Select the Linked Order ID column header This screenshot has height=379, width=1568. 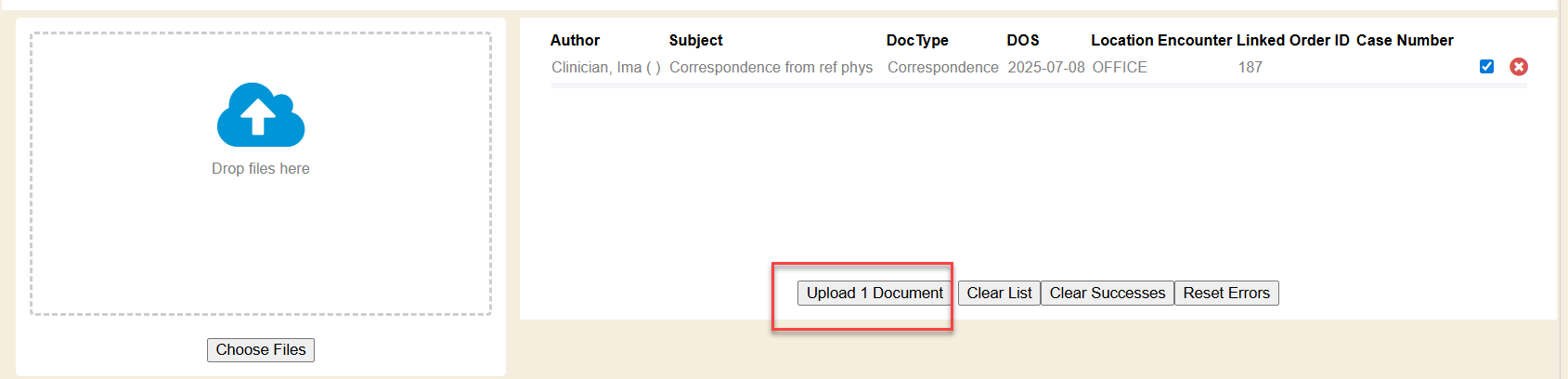tap(1292, 41)
